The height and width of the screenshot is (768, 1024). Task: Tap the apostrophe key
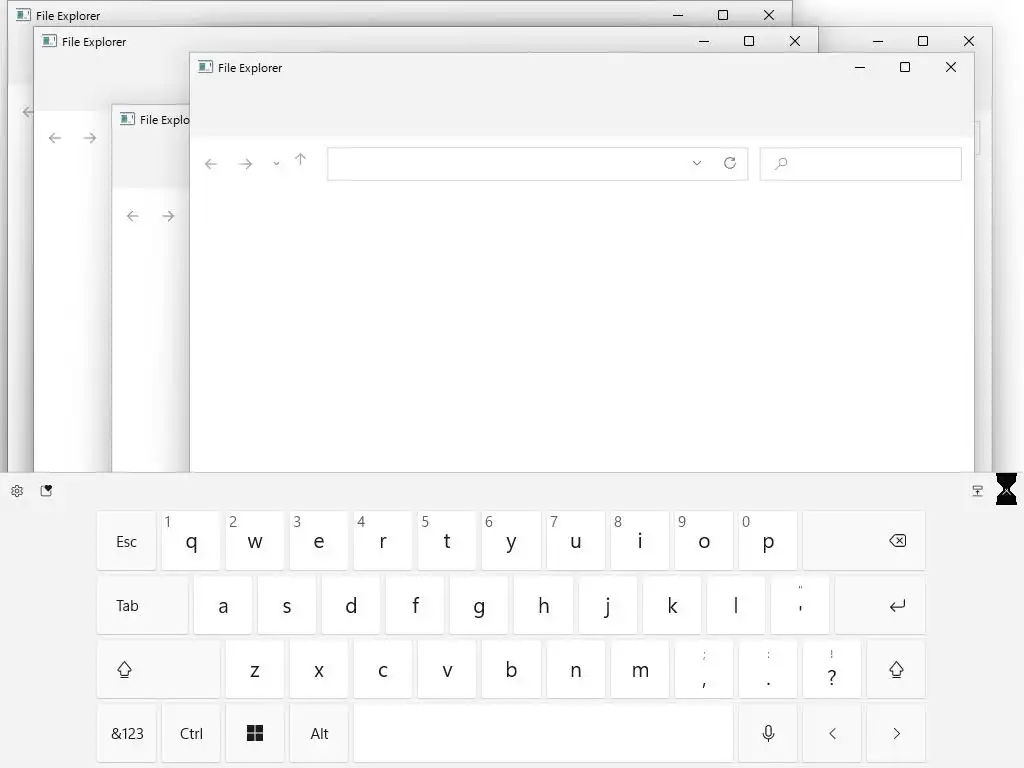click(800, 605)
